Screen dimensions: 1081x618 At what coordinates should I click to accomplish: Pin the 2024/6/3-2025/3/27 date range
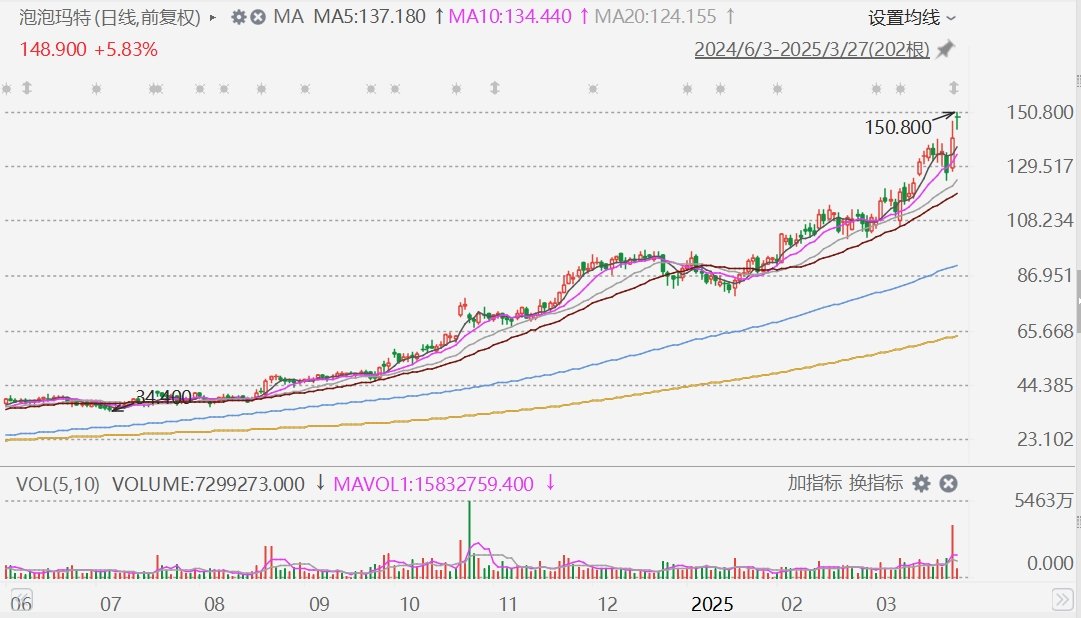(945, 50)
